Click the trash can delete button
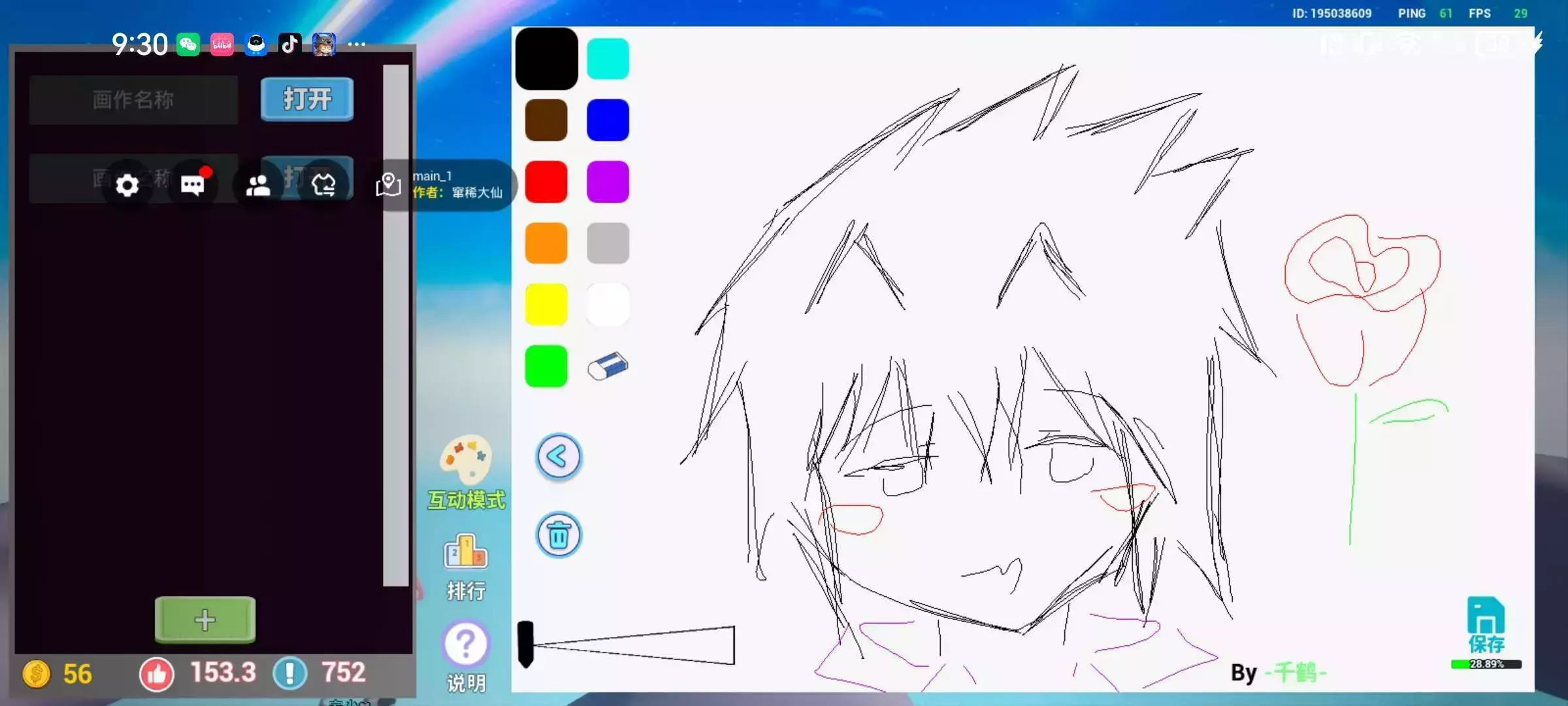The height and width of the screenshot is (706, 1568). click(x=559, y=535)
